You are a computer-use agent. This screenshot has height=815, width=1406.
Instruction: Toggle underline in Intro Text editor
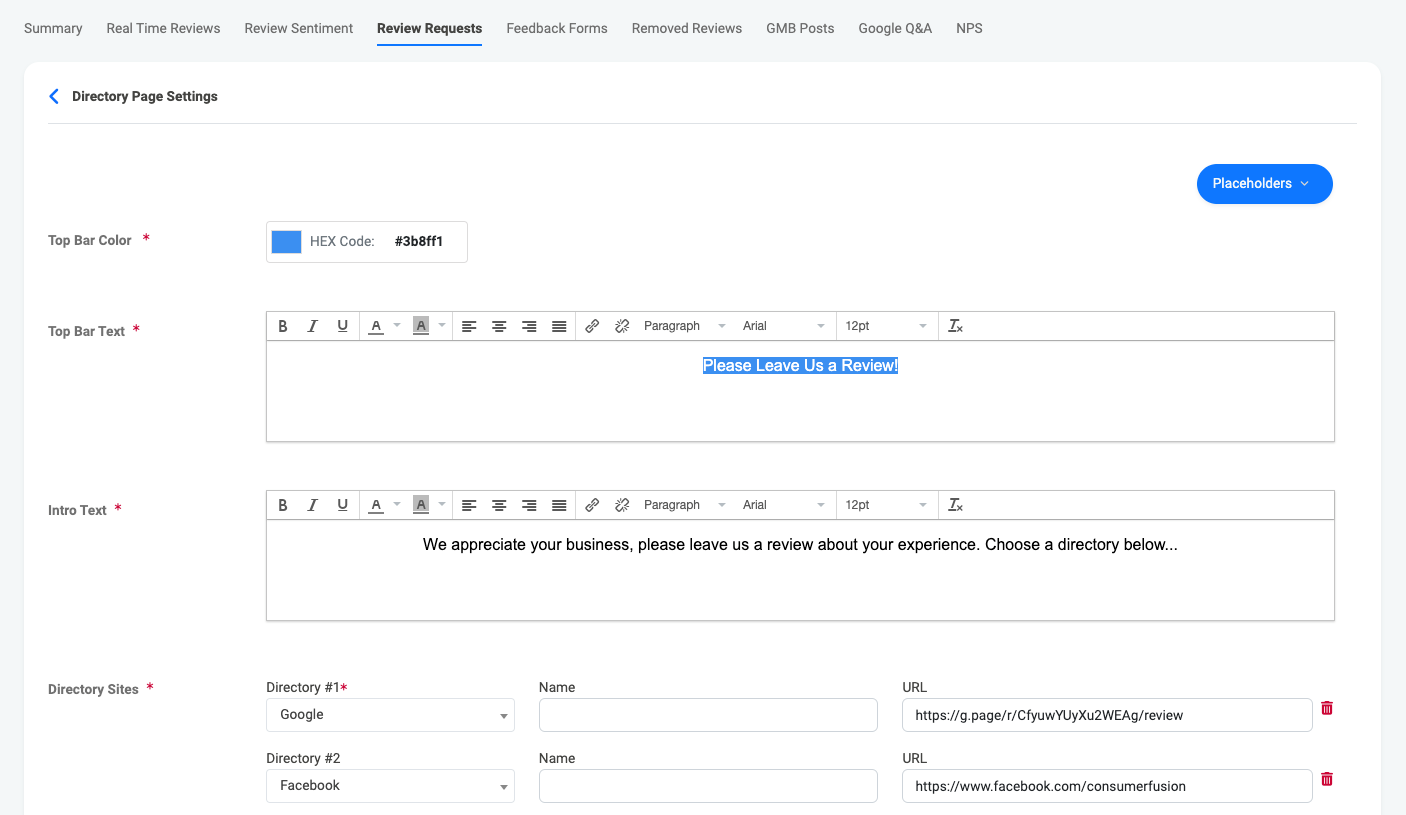pyautogui.click(x=343, y=505)
